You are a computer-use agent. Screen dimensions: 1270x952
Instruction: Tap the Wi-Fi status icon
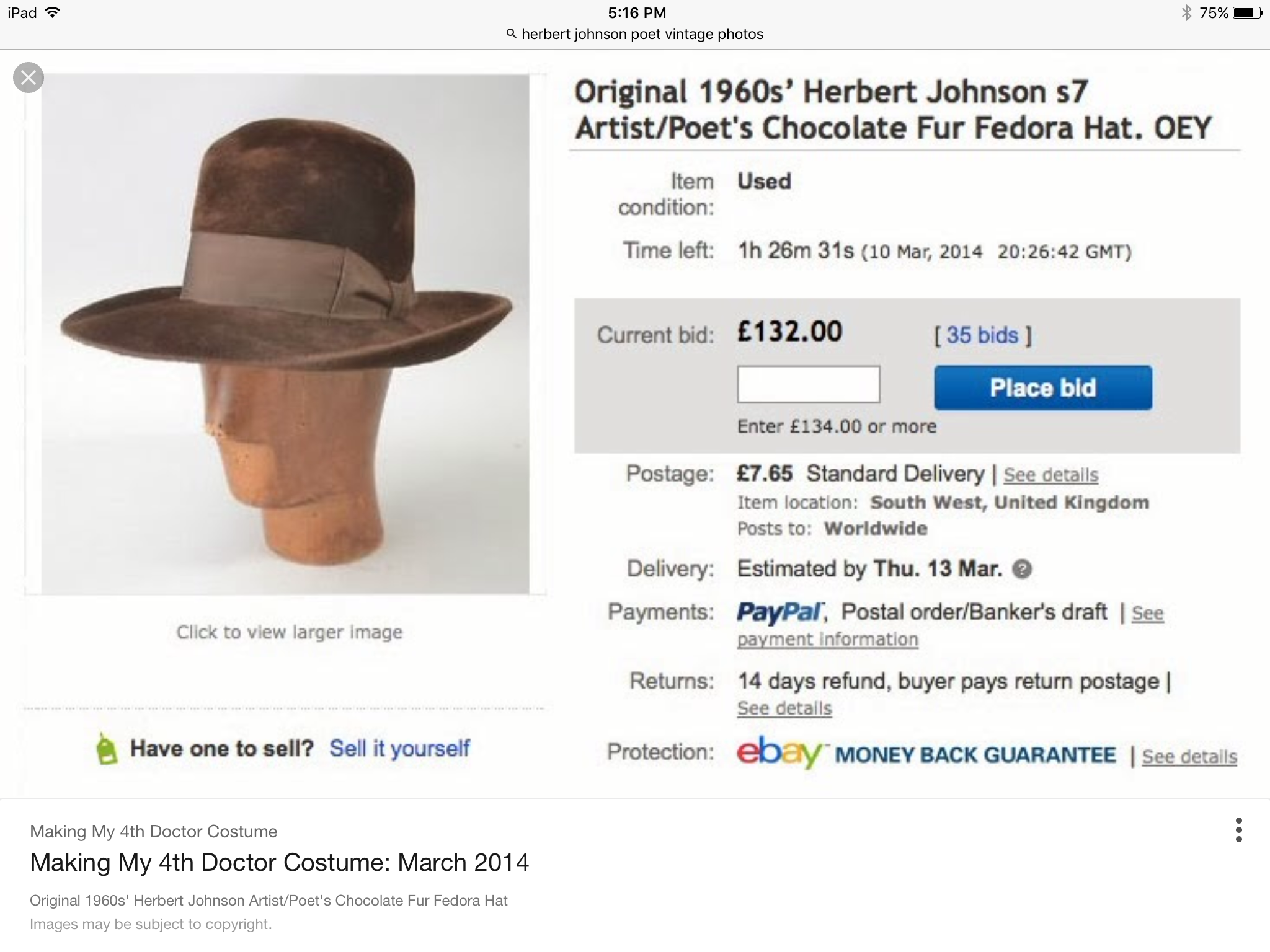coord(53,12)
